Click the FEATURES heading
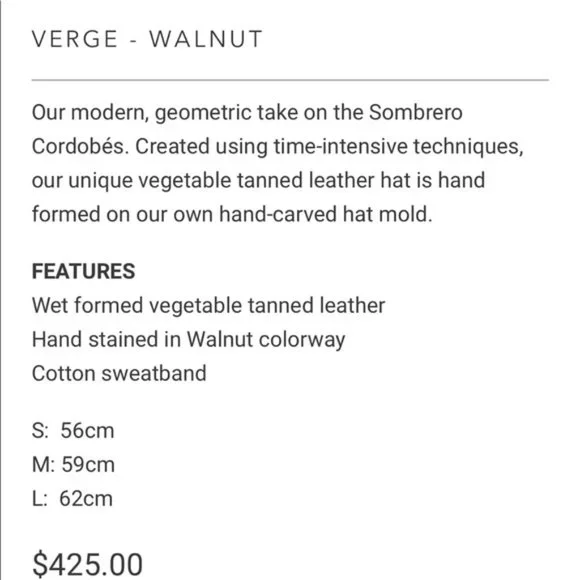Image resolution: width=580 pixels, height=580 pixels. (x=84, y=271)
